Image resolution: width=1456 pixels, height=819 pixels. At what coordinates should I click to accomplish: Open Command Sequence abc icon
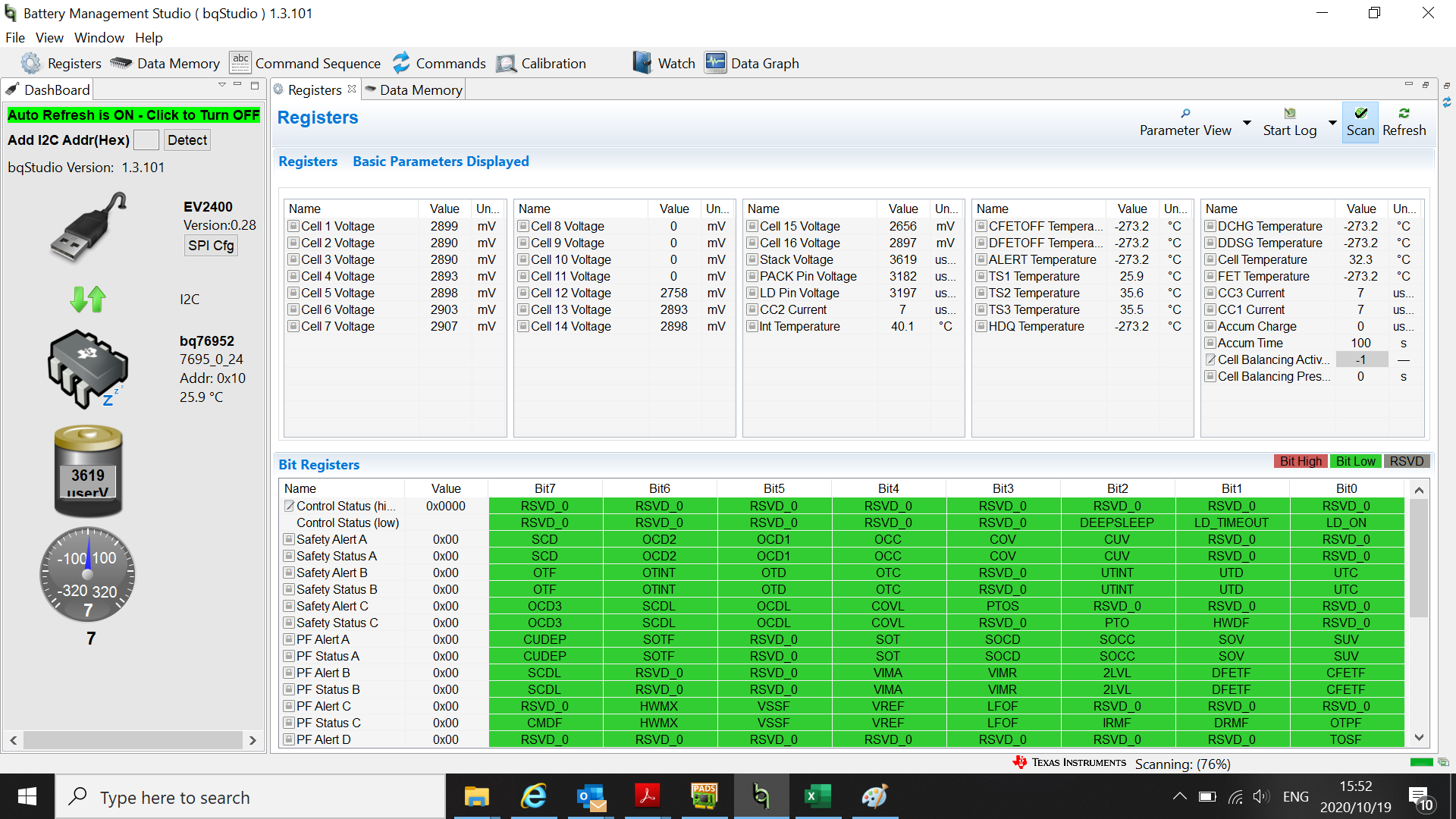240,62
